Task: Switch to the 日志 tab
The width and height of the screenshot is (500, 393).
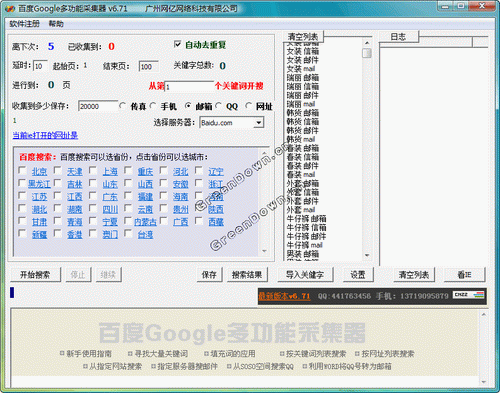Action: tap(399, 37)
